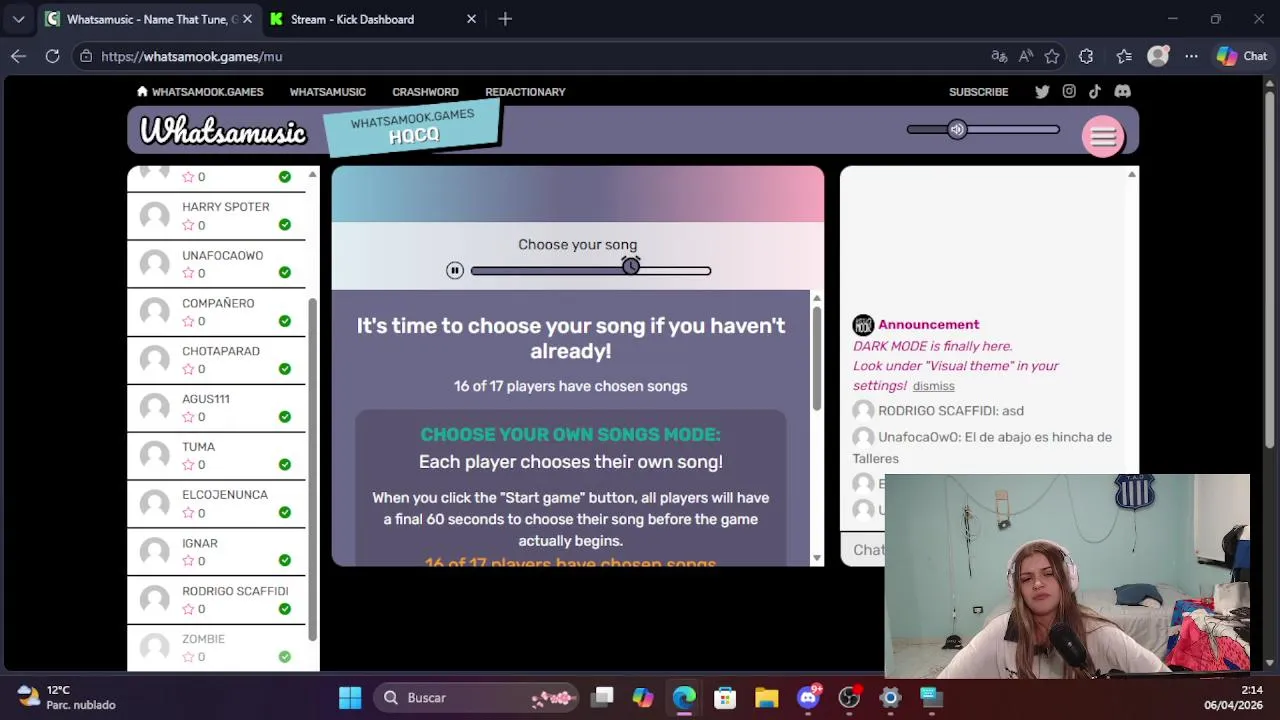Image resolution: width=1280 pixels, height=720 pixels.
Task: Go to CRASHWORD in the site nav
Action: pos(425,92)
